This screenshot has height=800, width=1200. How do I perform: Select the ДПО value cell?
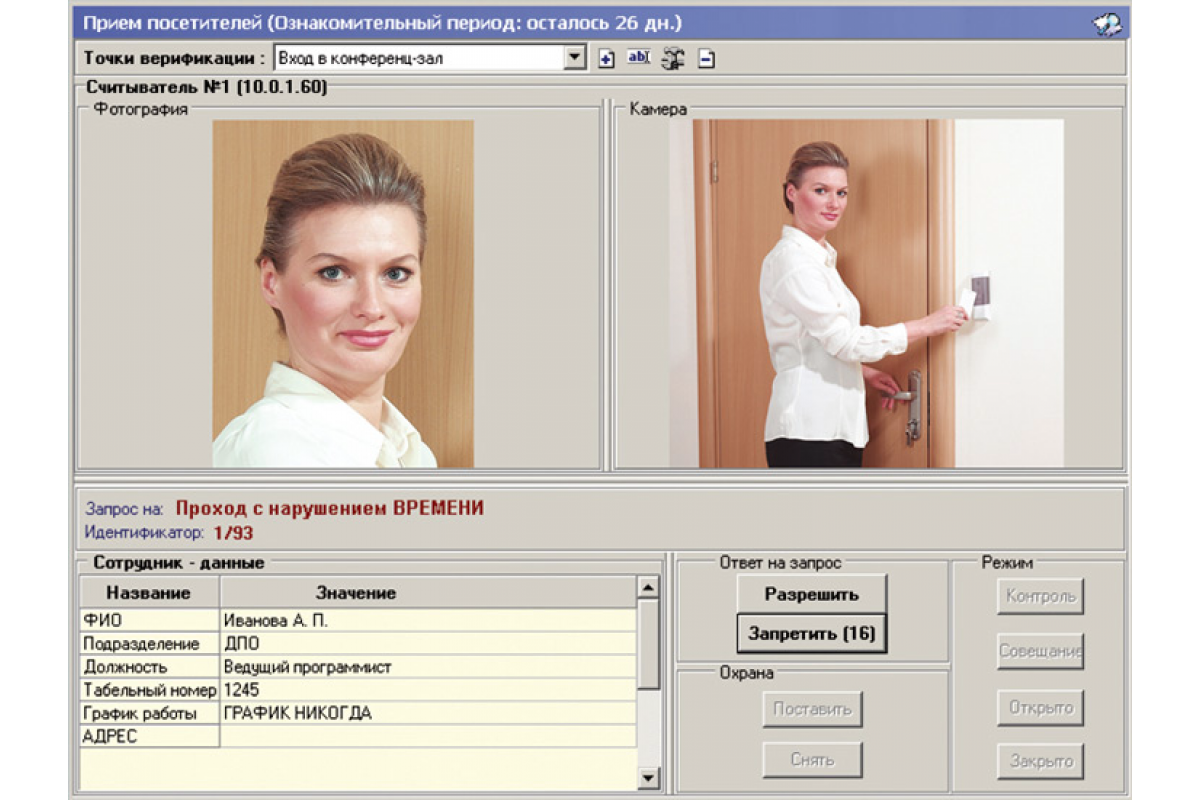[x=427, y=644]
